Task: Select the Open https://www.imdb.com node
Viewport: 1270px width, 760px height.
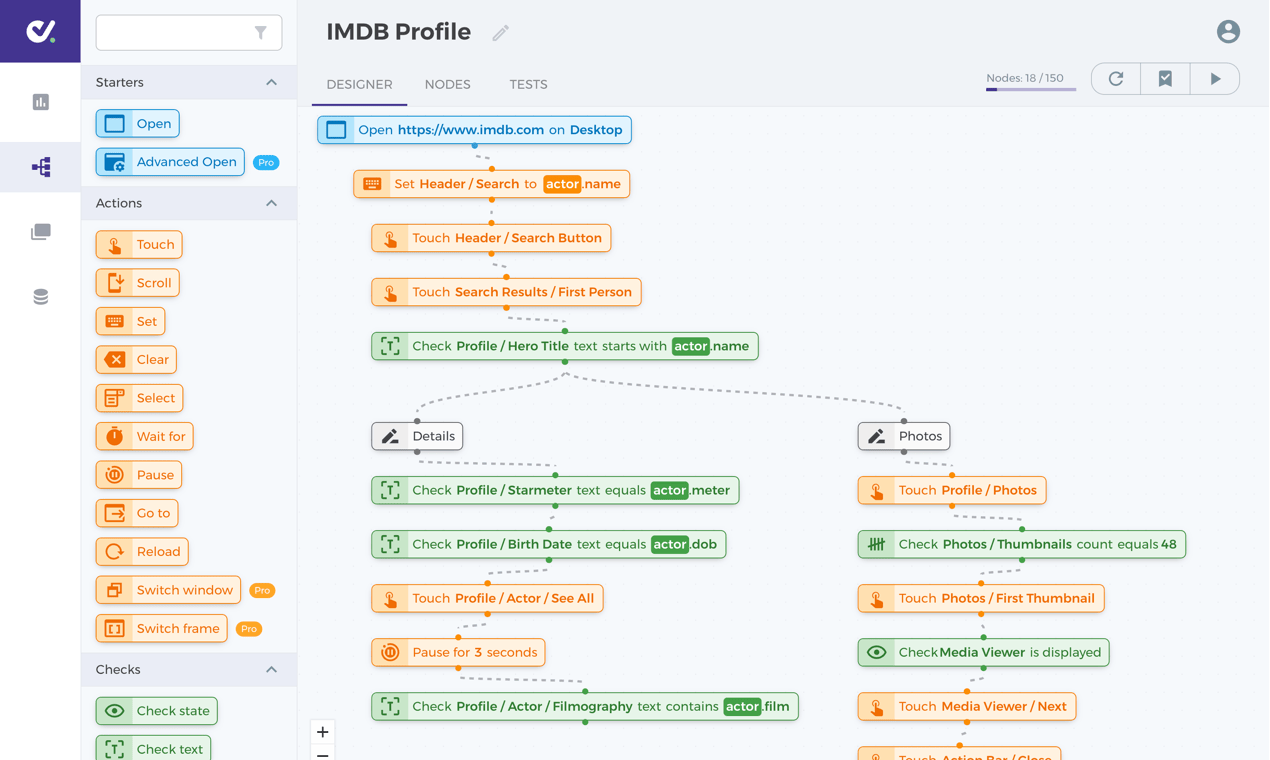Action: (x=475, y=130)
